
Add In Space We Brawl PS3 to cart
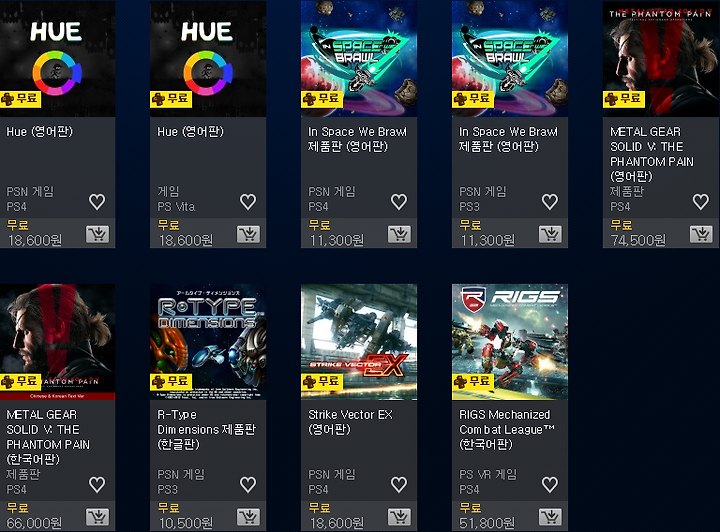click(x=550, y=234)
